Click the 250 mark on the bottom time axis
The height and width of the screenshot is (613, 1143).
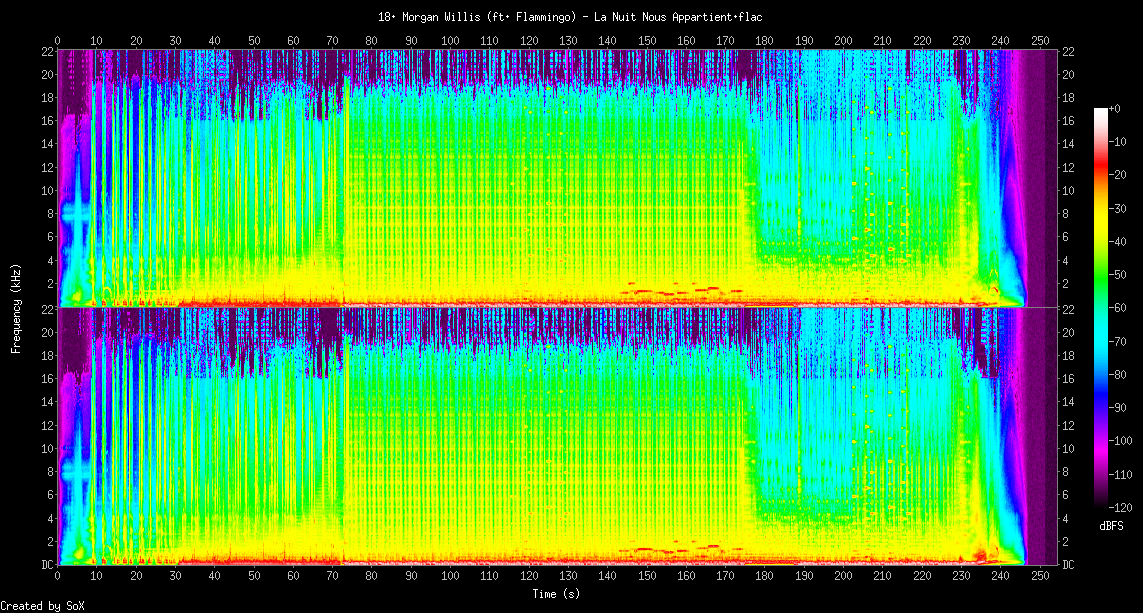1040,577
